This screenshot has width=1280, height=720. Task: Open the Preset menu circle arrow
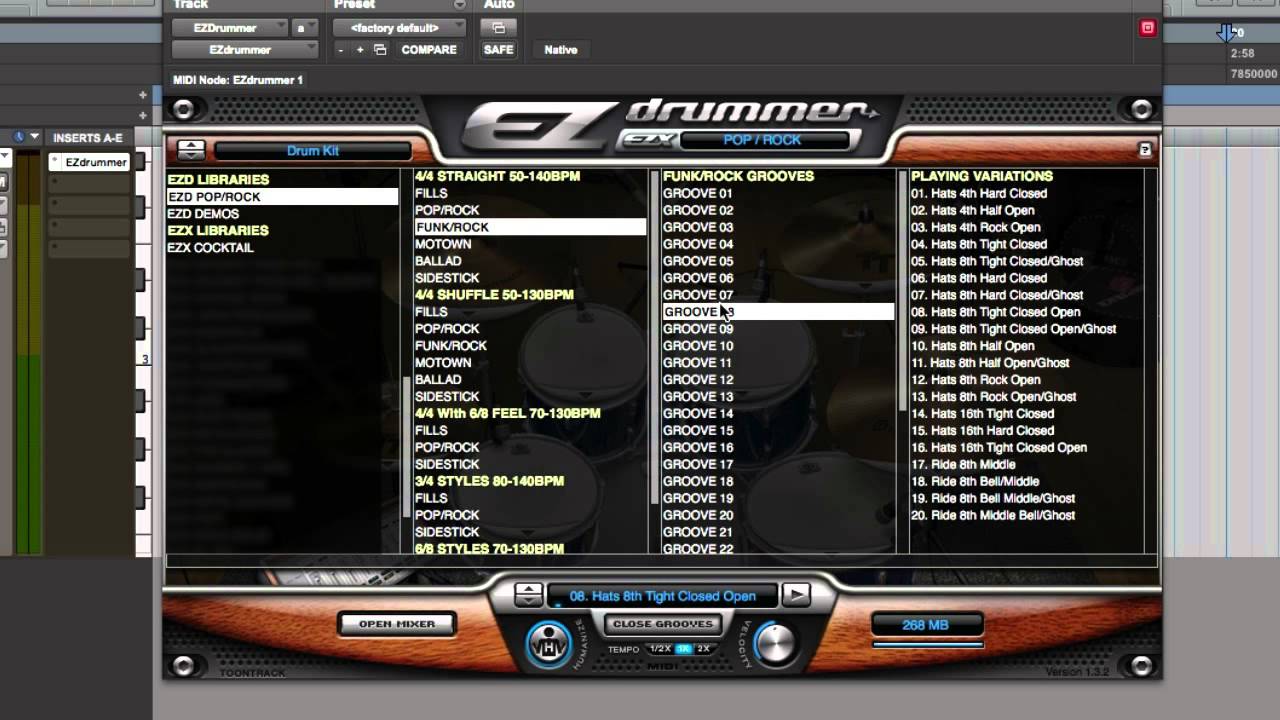click(460, 5)
